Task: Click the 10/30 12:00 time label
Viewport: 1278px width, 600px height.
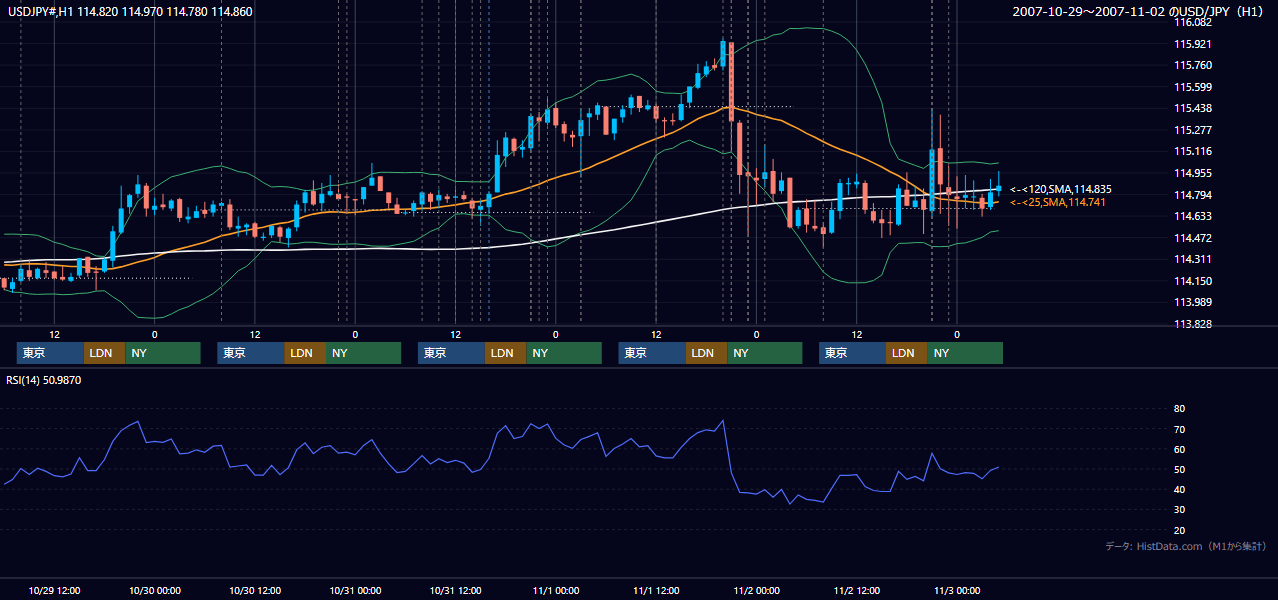Action: tap(255, 590)
